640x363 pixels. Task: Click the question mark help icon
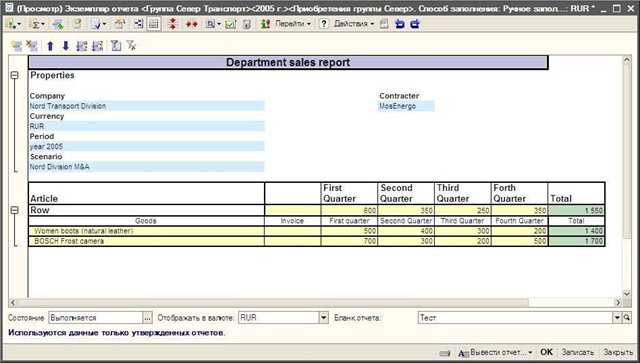[324, 24]
